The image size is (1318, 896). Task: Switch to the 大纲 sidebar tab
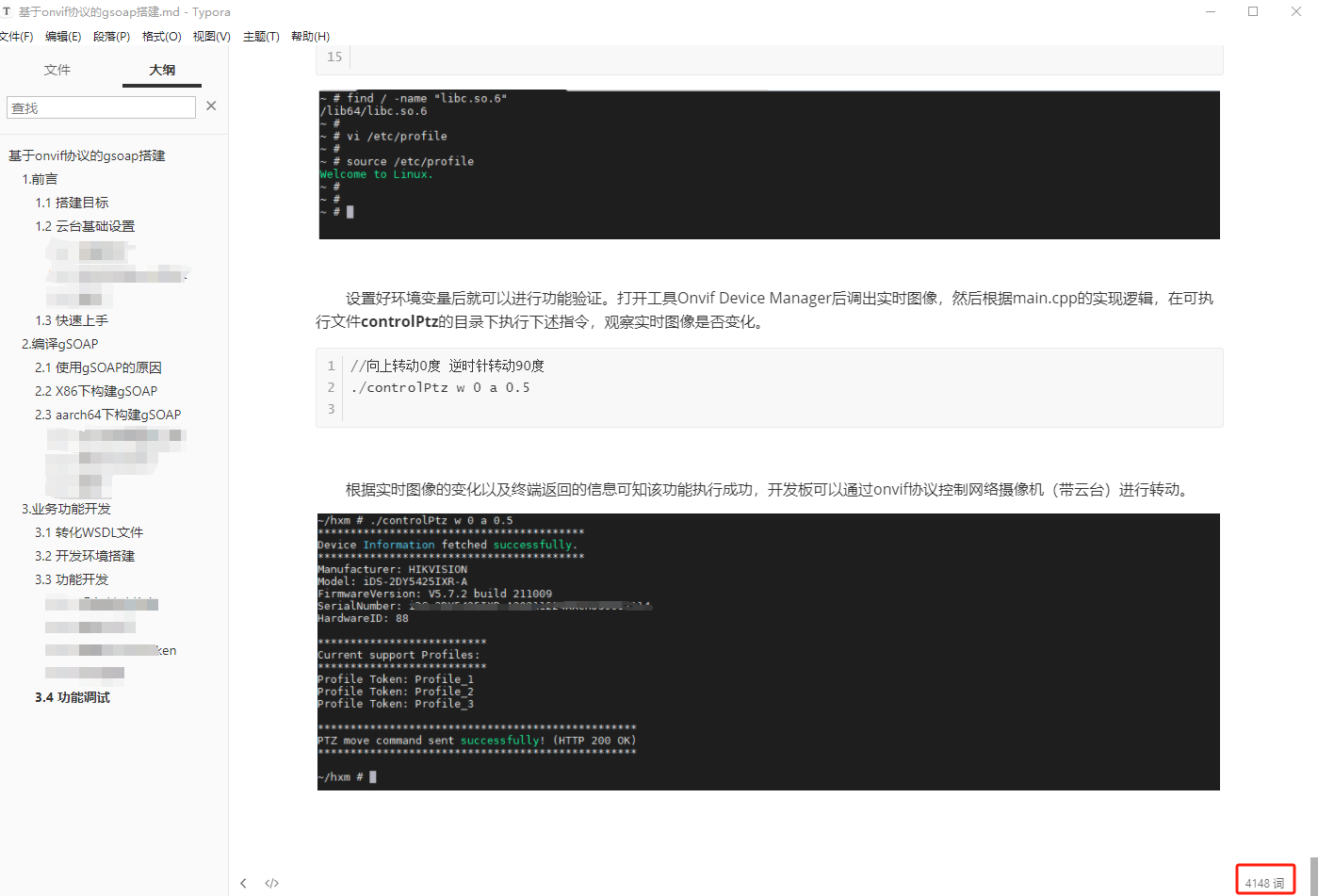[x=161, y=69]
